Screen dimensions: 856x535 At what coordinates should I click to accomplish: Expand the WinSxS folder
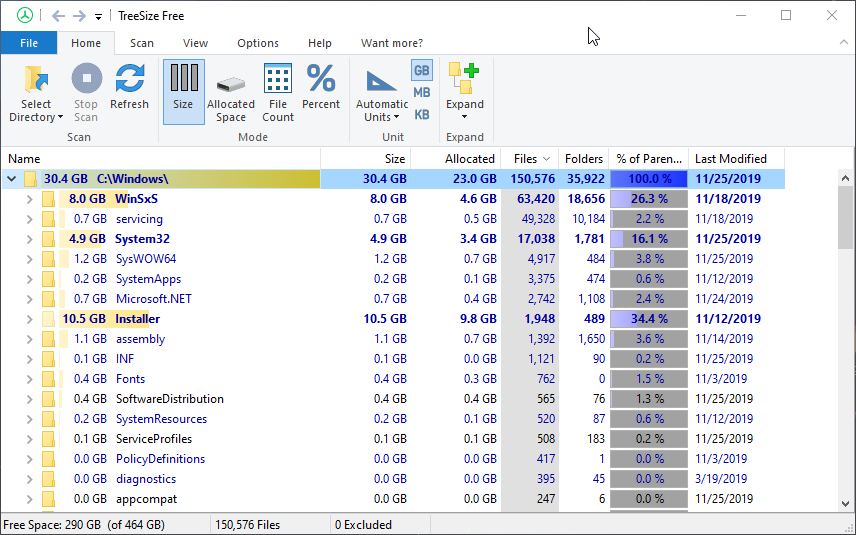pos(29,199)
